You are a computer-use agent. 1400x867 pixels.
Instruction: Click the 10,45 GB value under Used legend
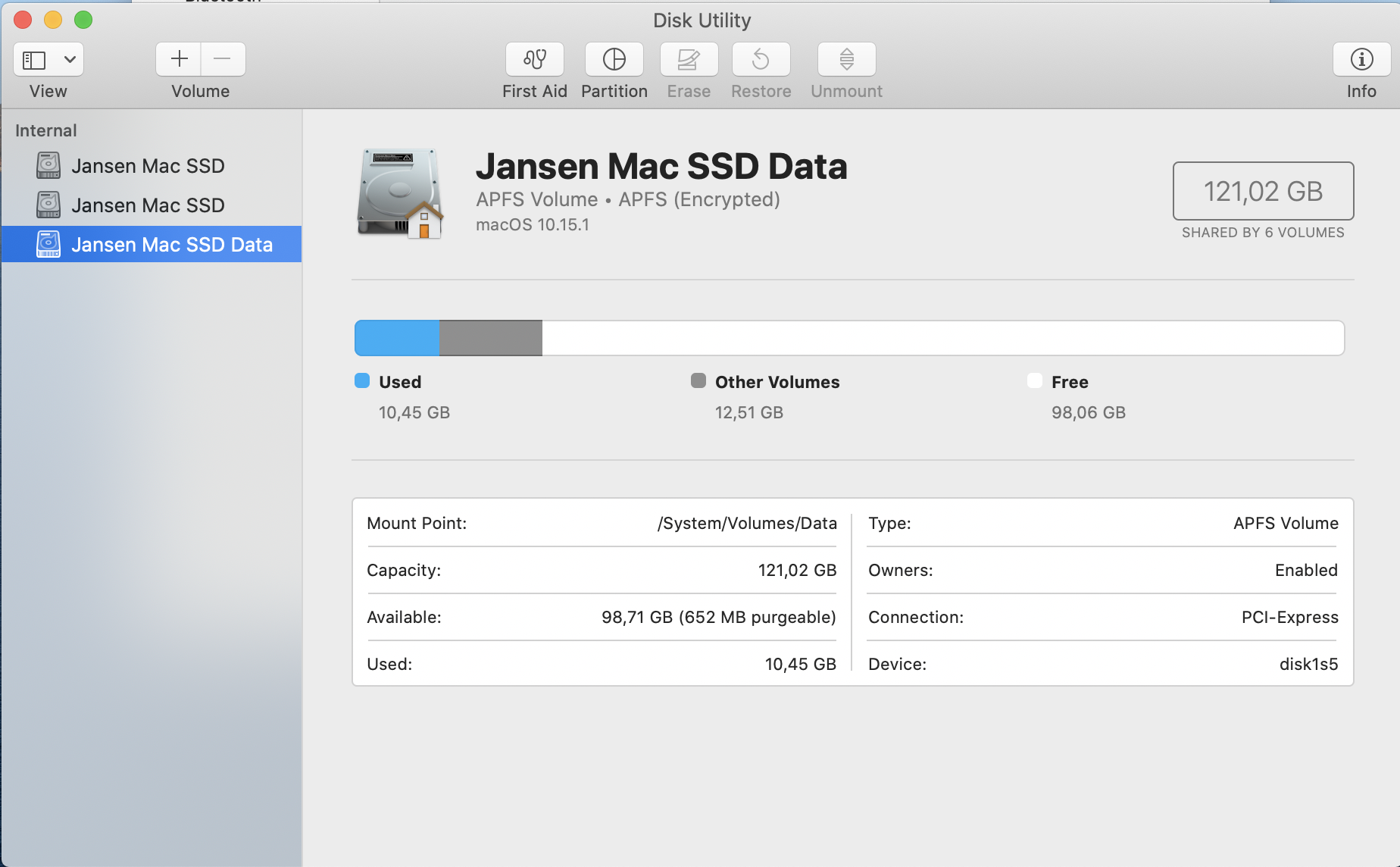414,412
